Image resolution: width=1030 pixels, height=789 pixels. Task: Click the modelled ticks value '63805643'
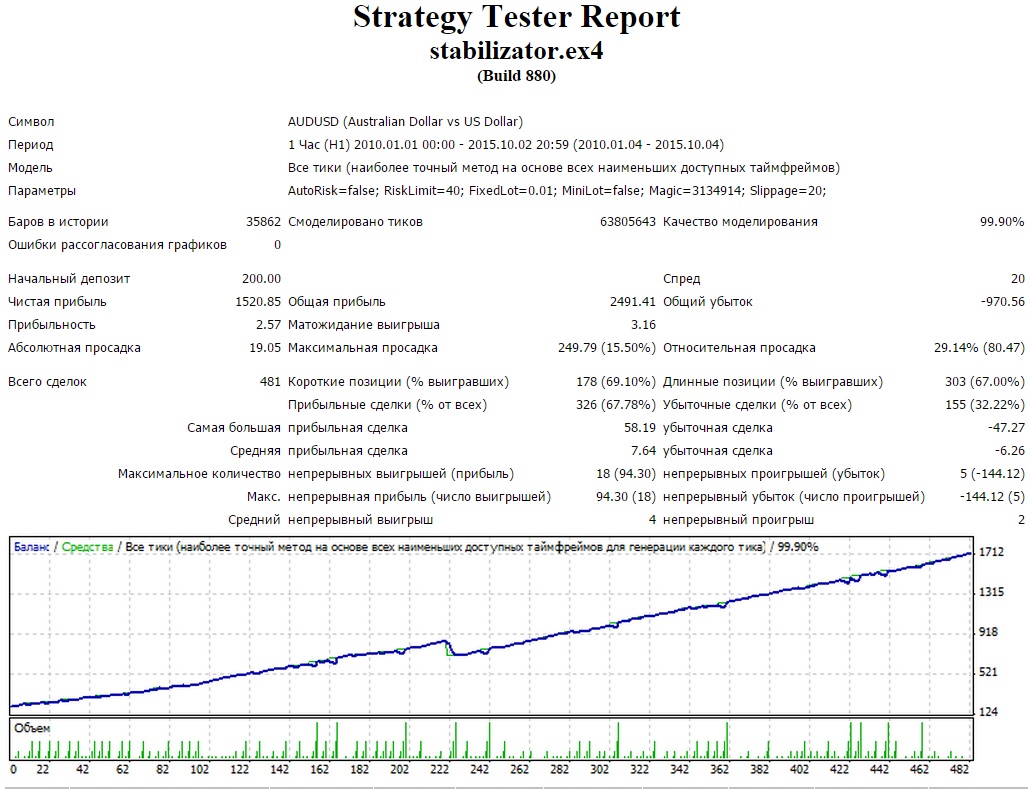tap(627, 222)
